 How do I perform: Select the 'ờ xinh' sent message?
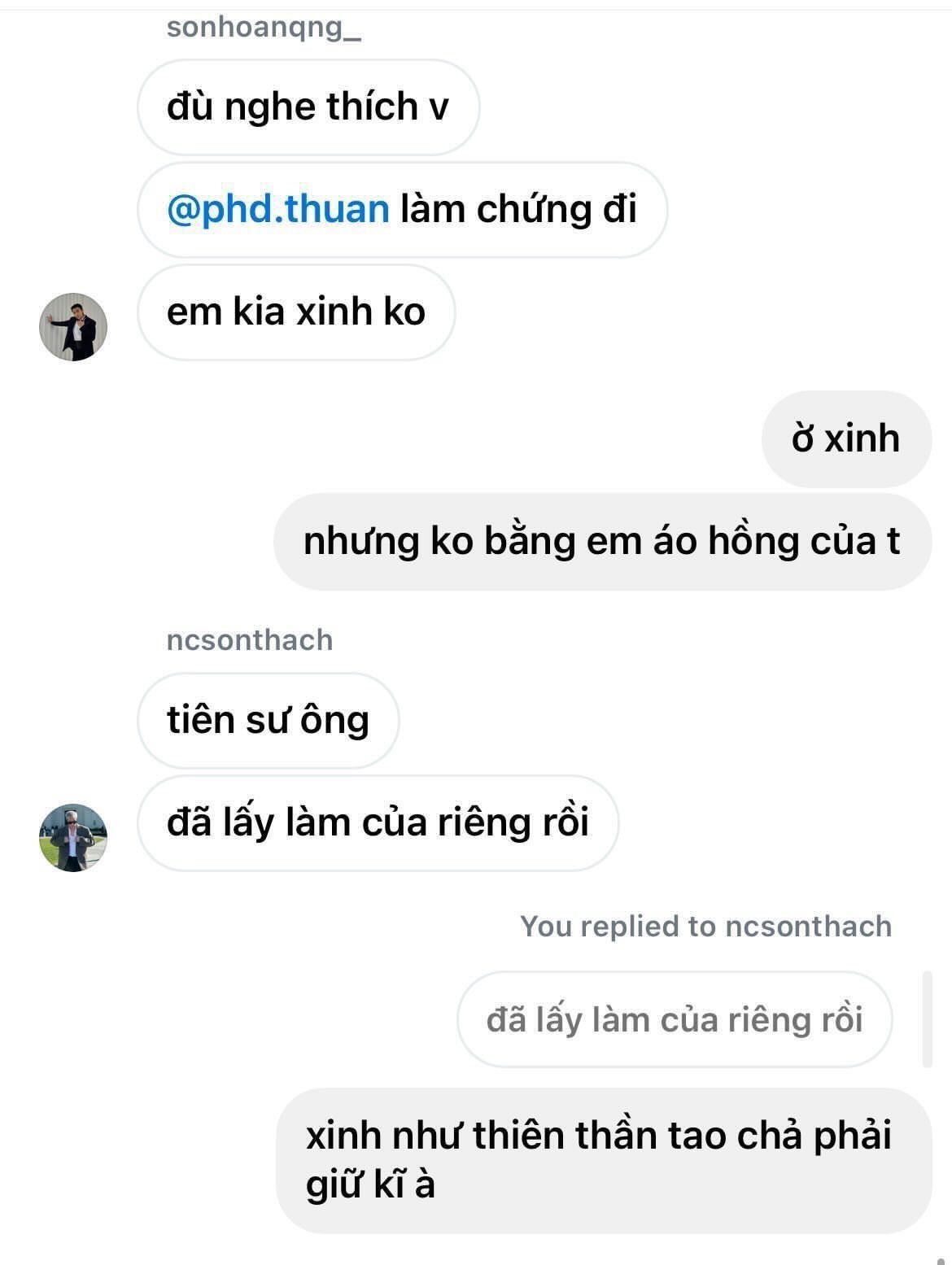tap(846, 439)
